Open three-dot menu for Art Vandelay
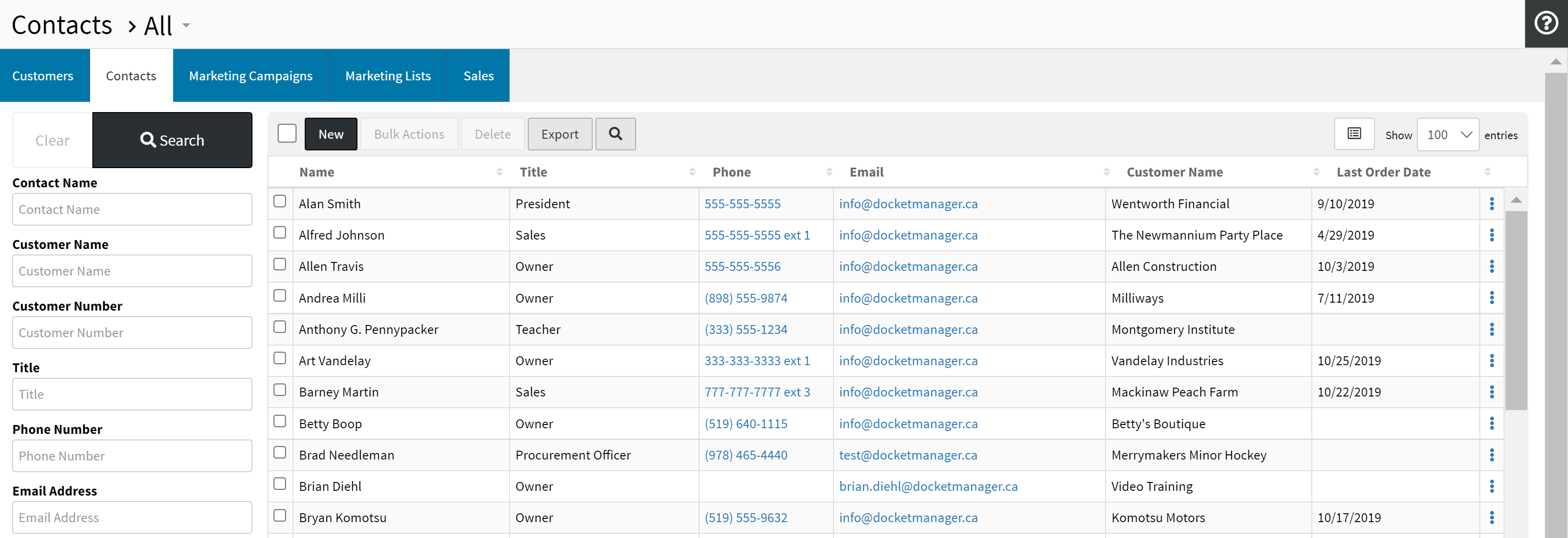This screenshot has width=1568, height=538. pos(1491,361)
